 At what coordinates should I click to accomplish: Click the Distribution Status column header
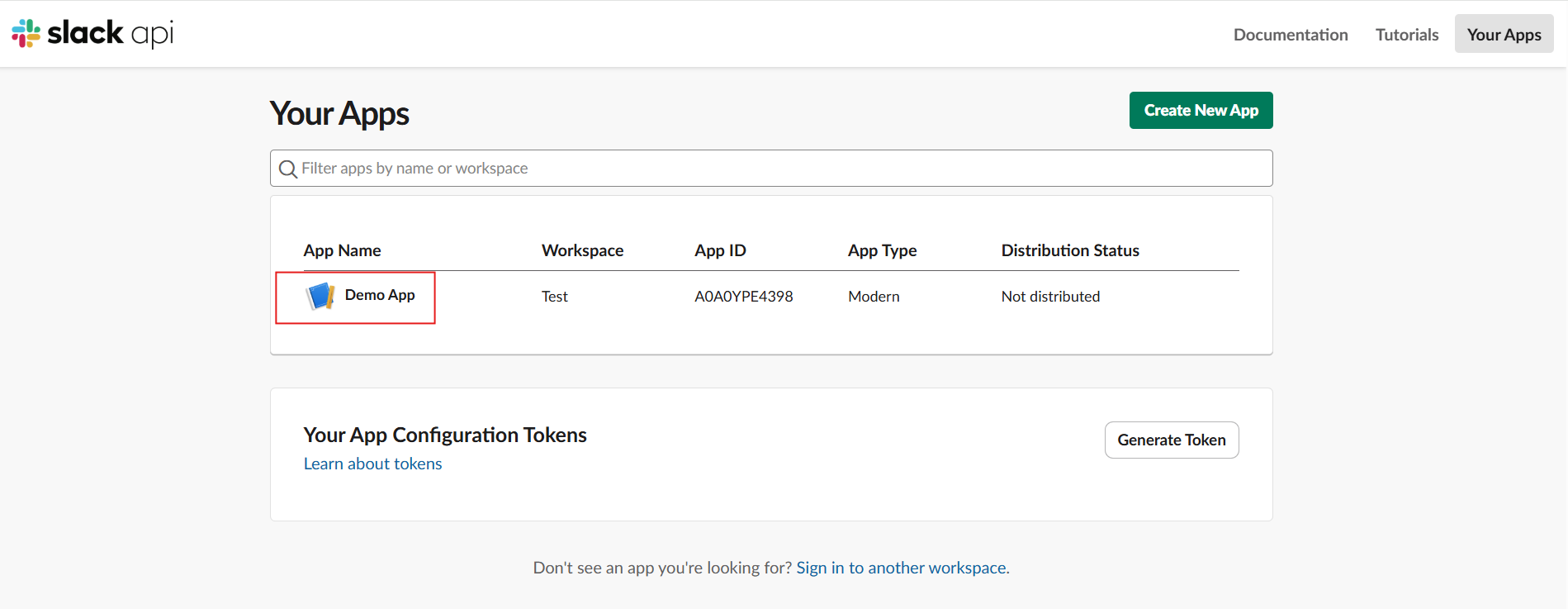pyautogui.click(x=1069, y=250)
